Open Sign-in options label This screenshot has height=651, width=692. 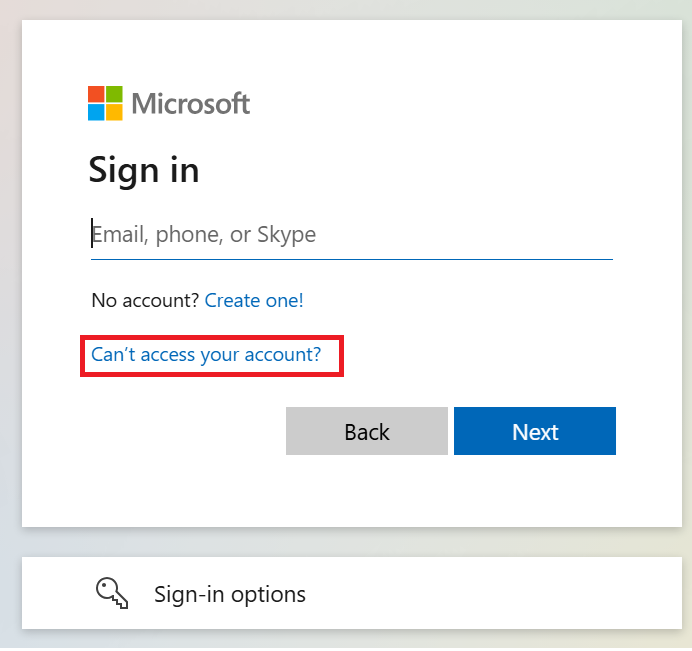[x=230, y=594]
